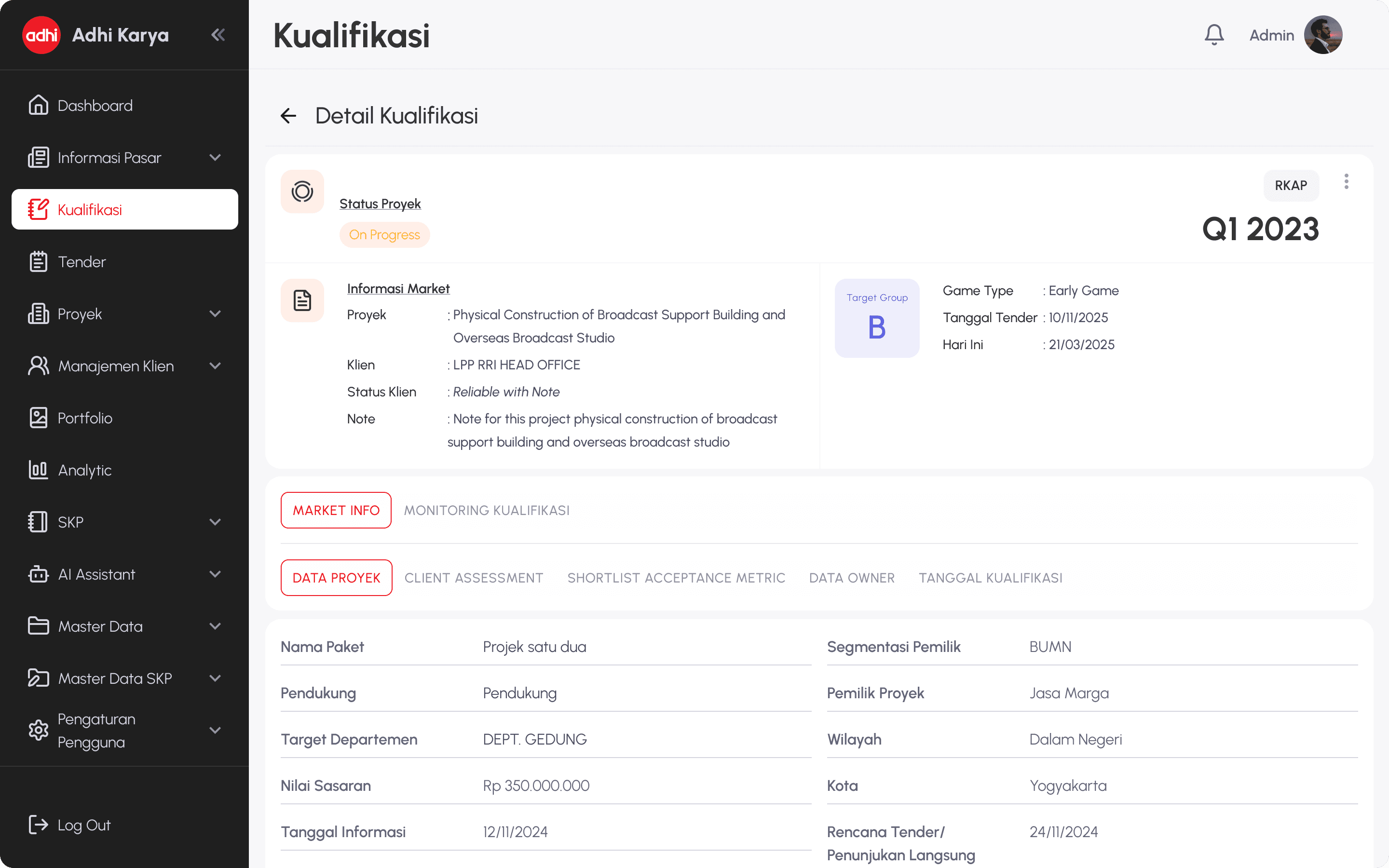Expand the SKP menu chevron
The width and height of the screenshot is (1389, 868).
pos(215,522)
